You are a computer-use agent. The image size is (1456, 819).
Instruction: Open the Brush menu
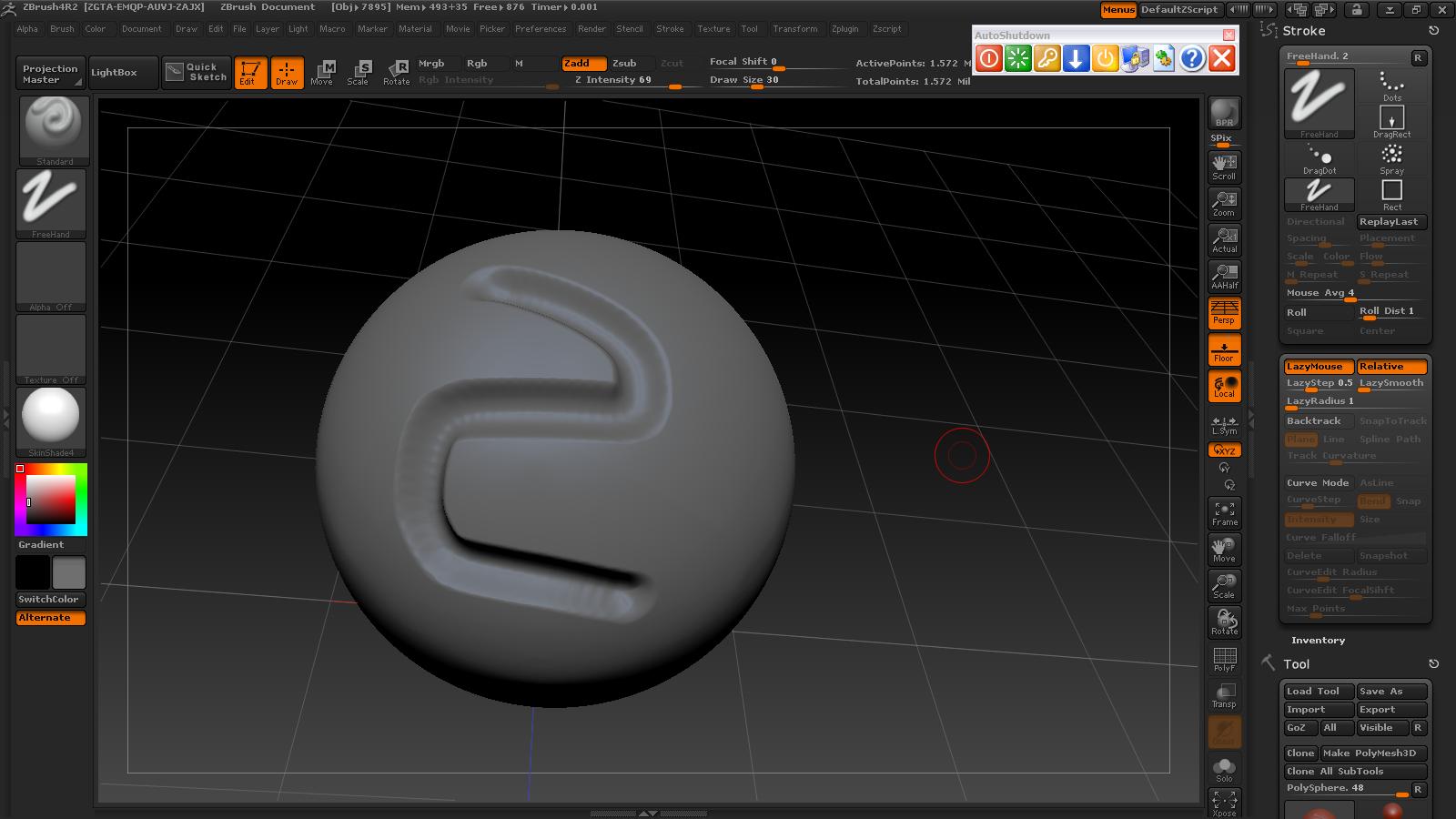[x=62, y=29]
